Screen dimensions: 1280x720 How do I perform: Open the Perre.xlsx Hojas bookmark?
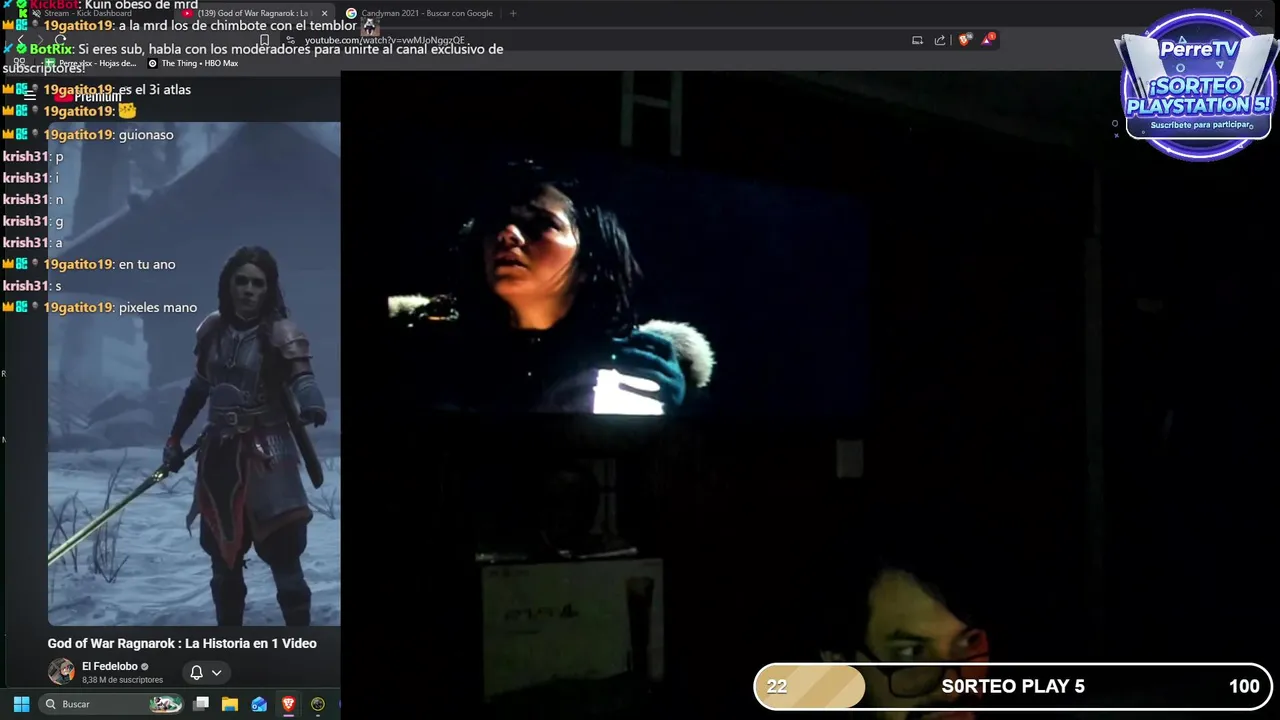90,63
